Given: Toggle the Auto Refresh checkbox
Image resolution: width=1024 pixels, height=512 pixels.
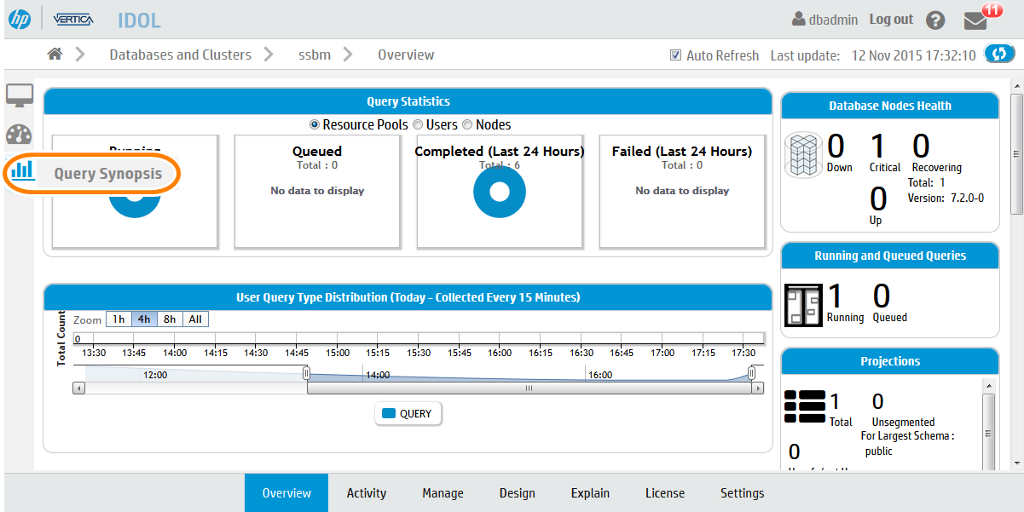Looking at the screenshot, I should (676, 55).
